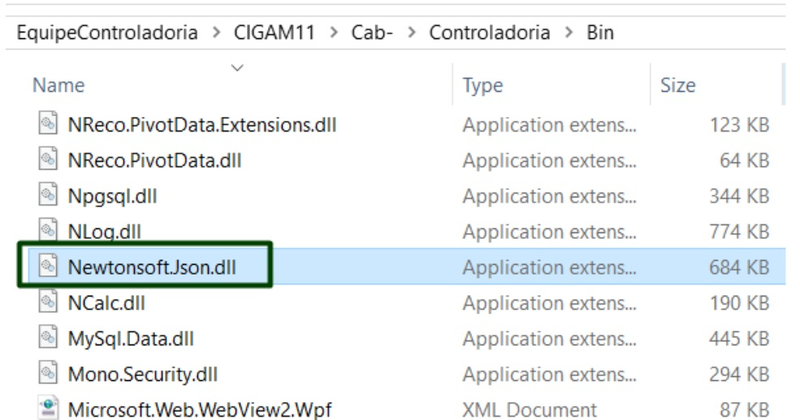
Task: Click the NLog.dll file icon
Action: [x=48, y=230]
